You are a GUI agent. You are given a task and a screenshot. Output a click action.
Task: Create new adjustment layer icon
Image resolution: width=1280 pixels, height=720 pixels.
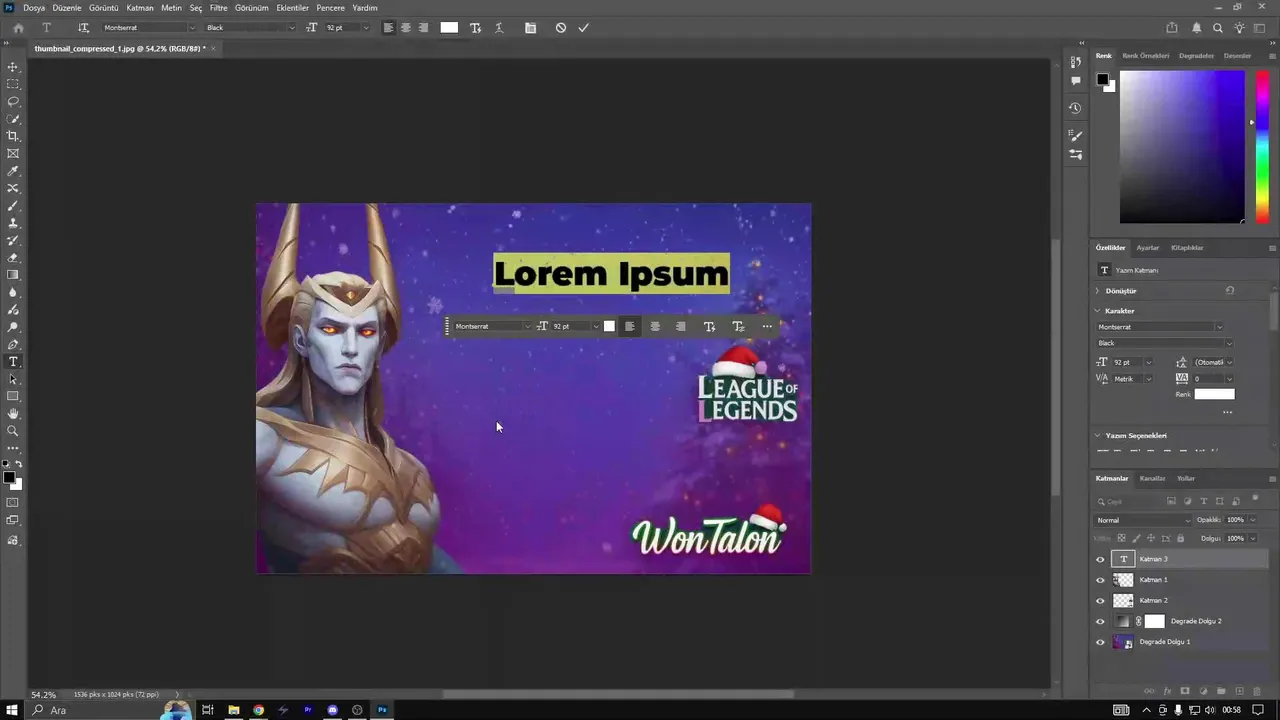(1203, 691)
